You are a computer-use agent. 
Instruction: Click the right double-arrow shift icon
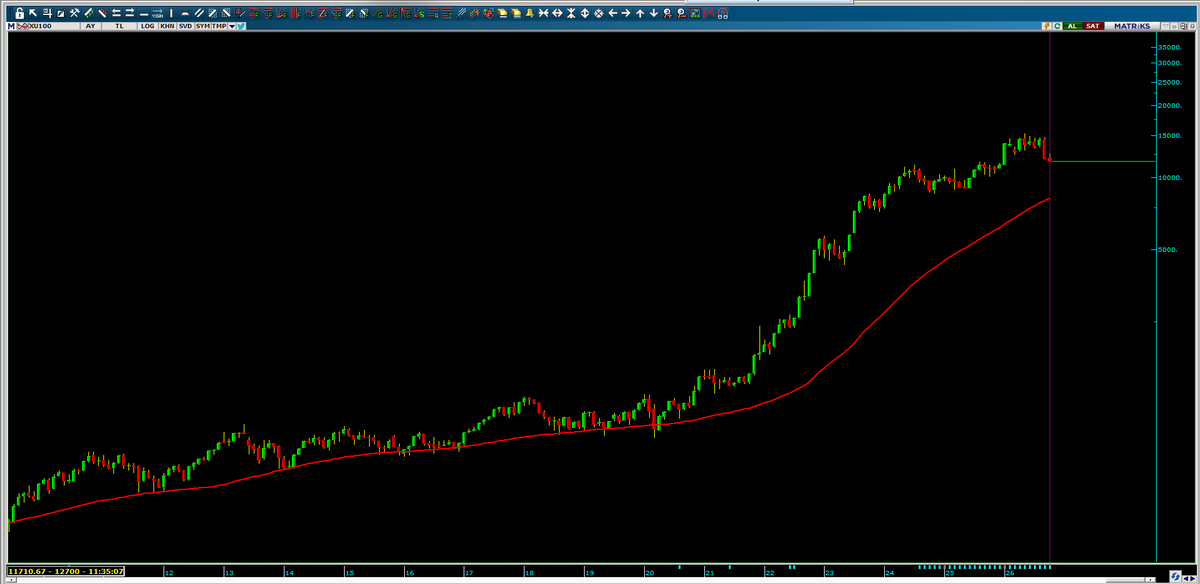click(129, 13)
